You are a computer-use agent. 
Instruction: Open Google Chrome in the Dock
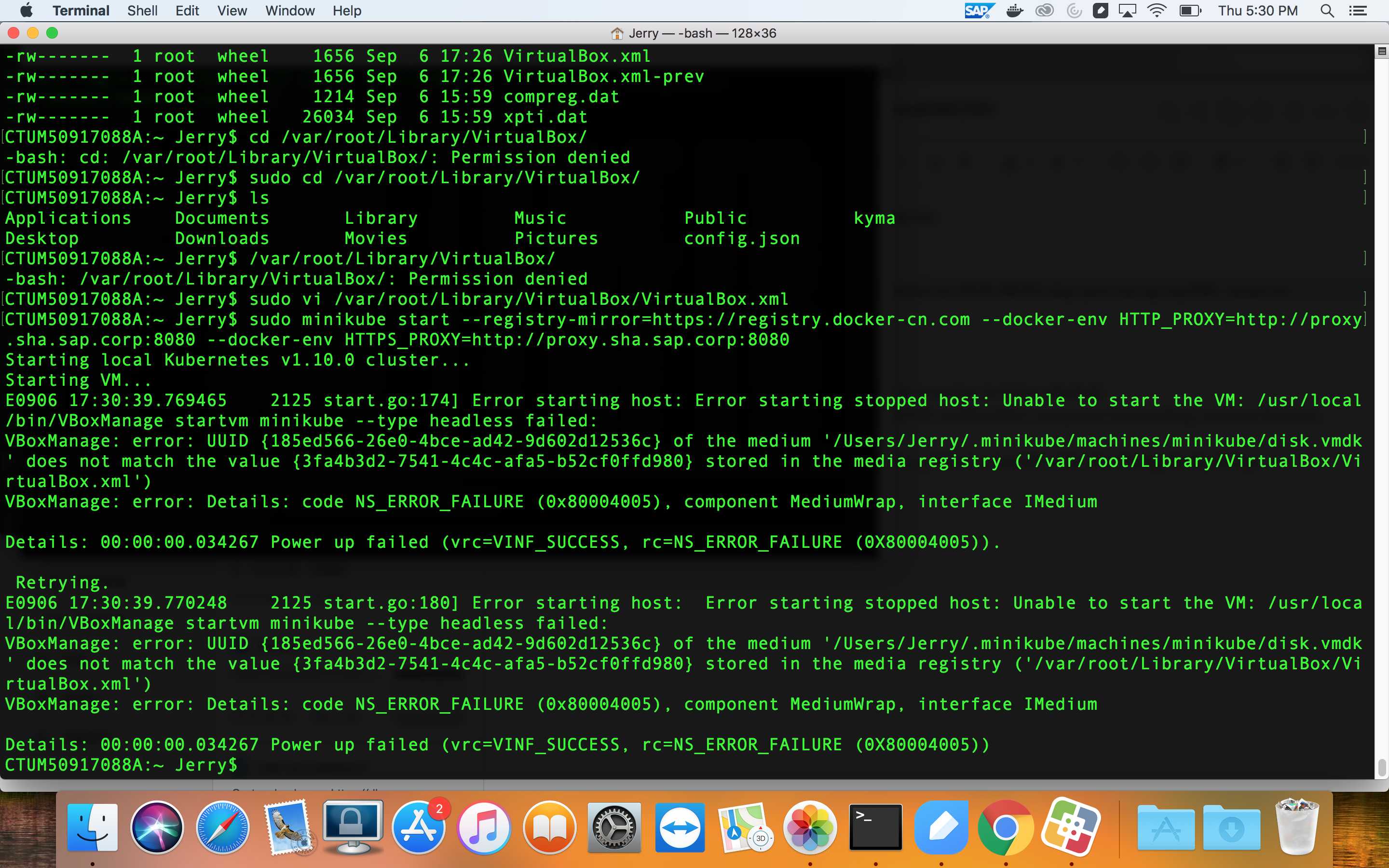click(1006, 827)
